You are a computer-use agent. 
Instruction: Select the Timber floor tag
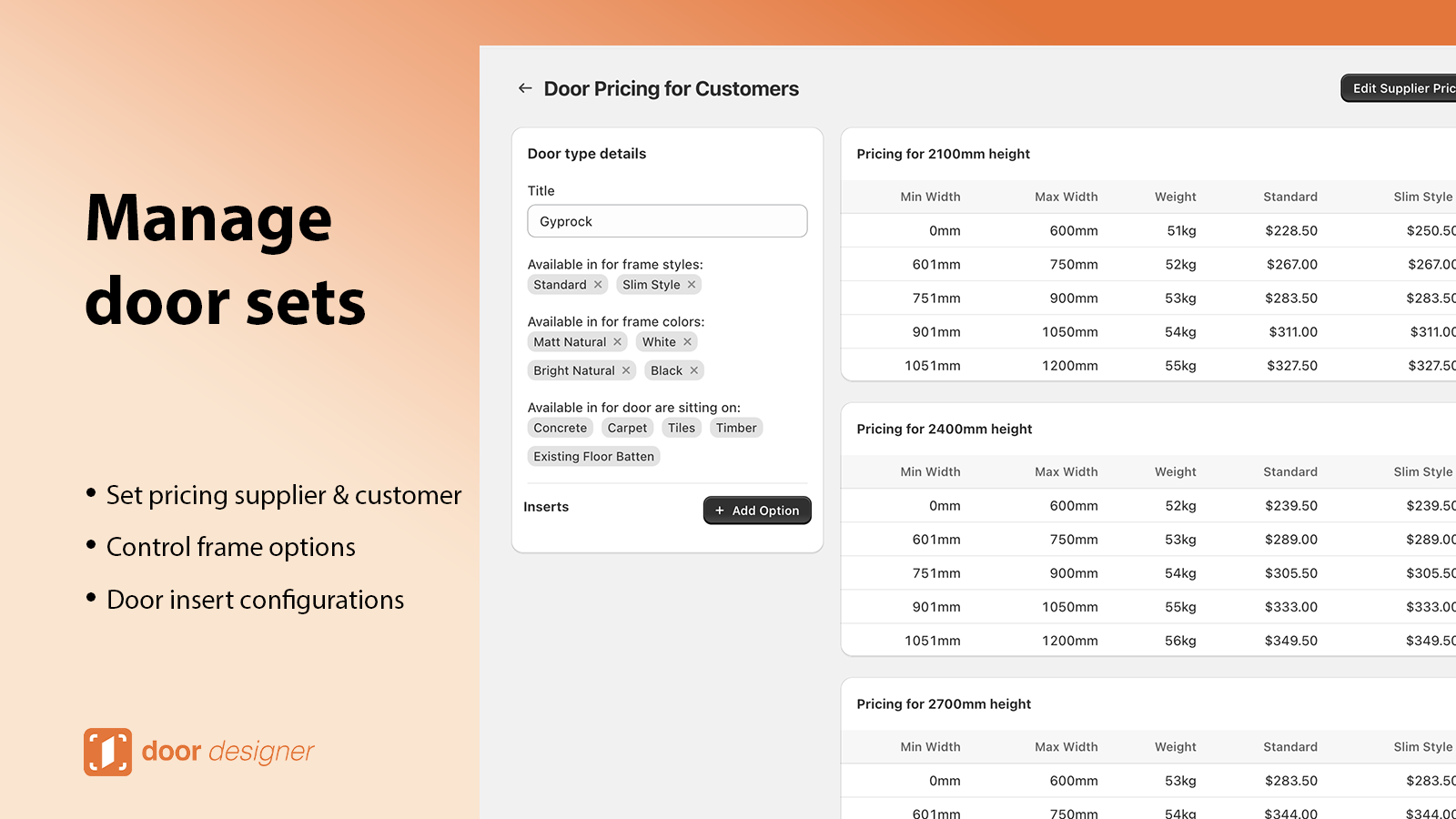point(736,428)
